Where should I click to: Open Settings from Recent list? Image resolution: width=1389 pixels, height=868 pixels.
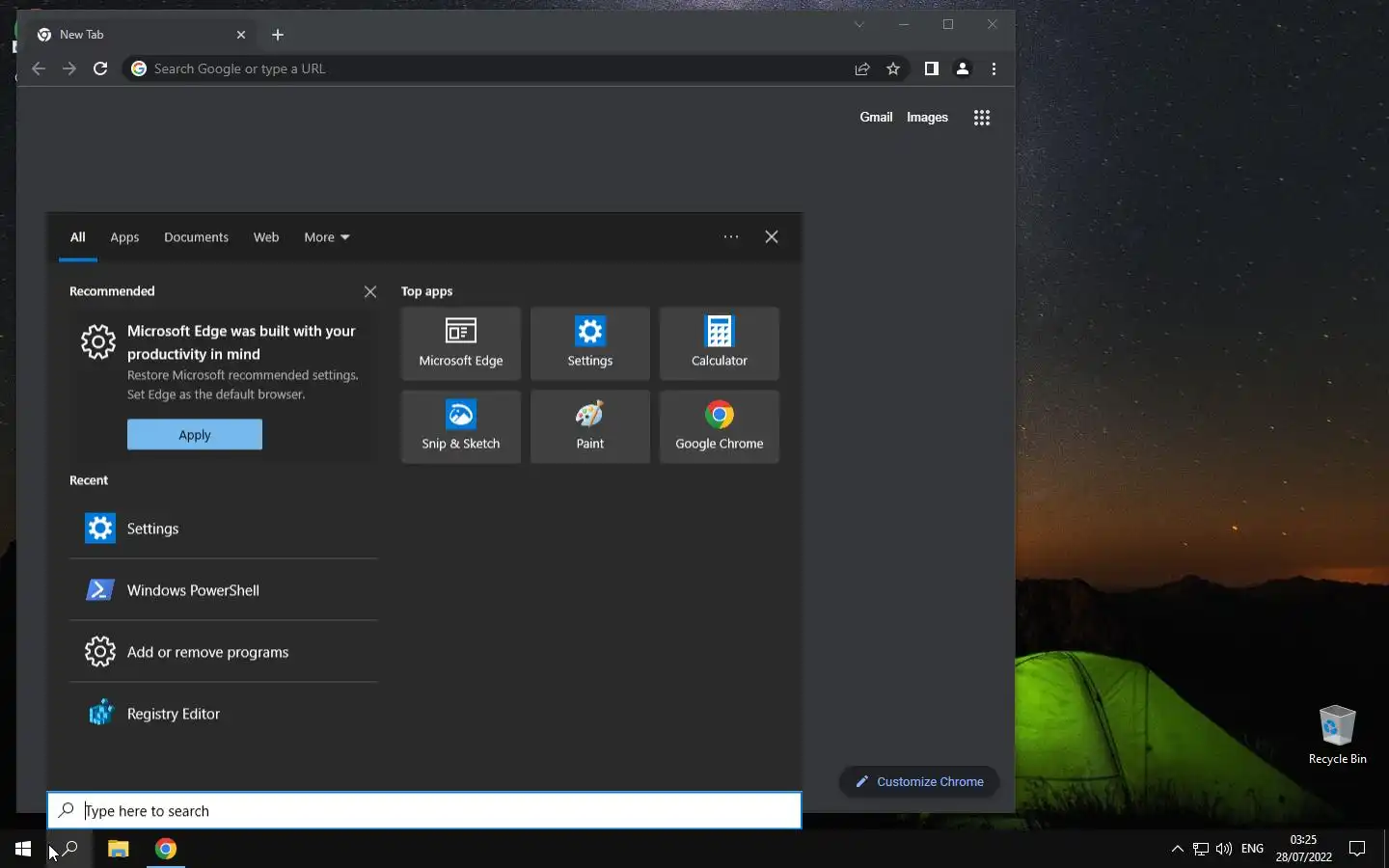(x=224, y=529)
